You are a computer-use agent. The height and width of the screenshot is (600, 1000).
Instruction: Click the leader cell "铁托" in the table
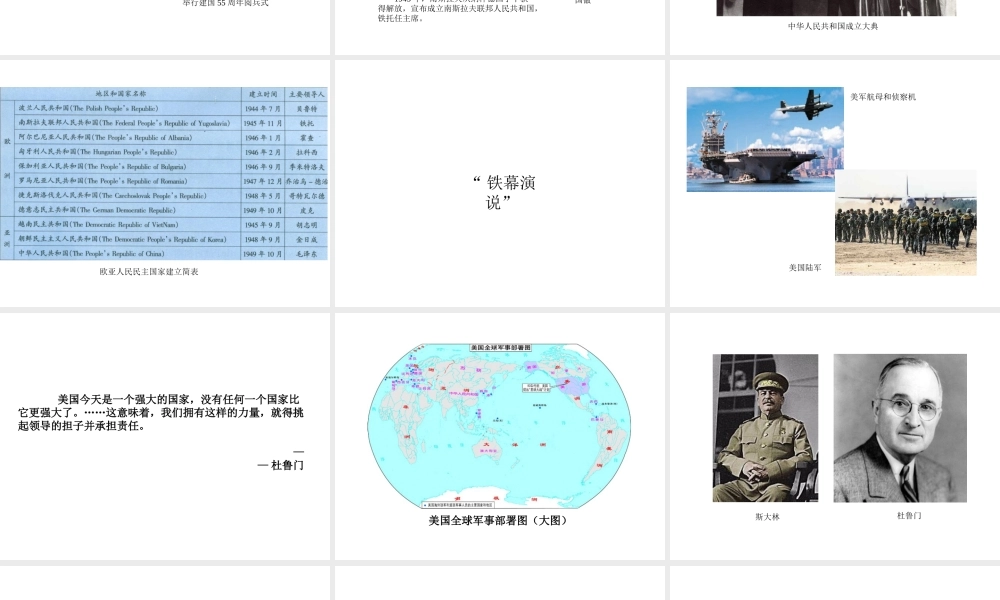point(306,123)
